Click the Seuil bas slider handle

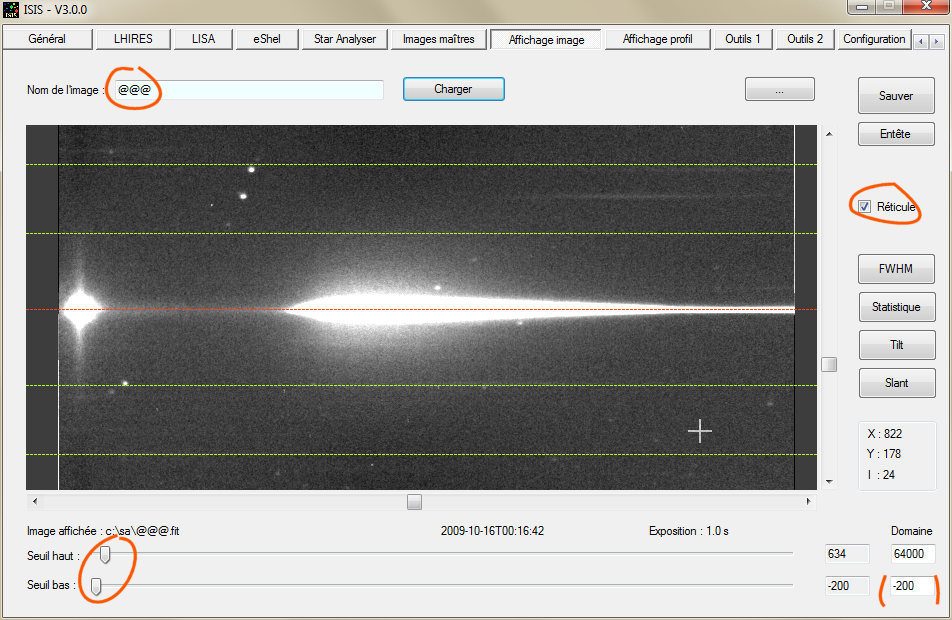(x=96, y=586)
